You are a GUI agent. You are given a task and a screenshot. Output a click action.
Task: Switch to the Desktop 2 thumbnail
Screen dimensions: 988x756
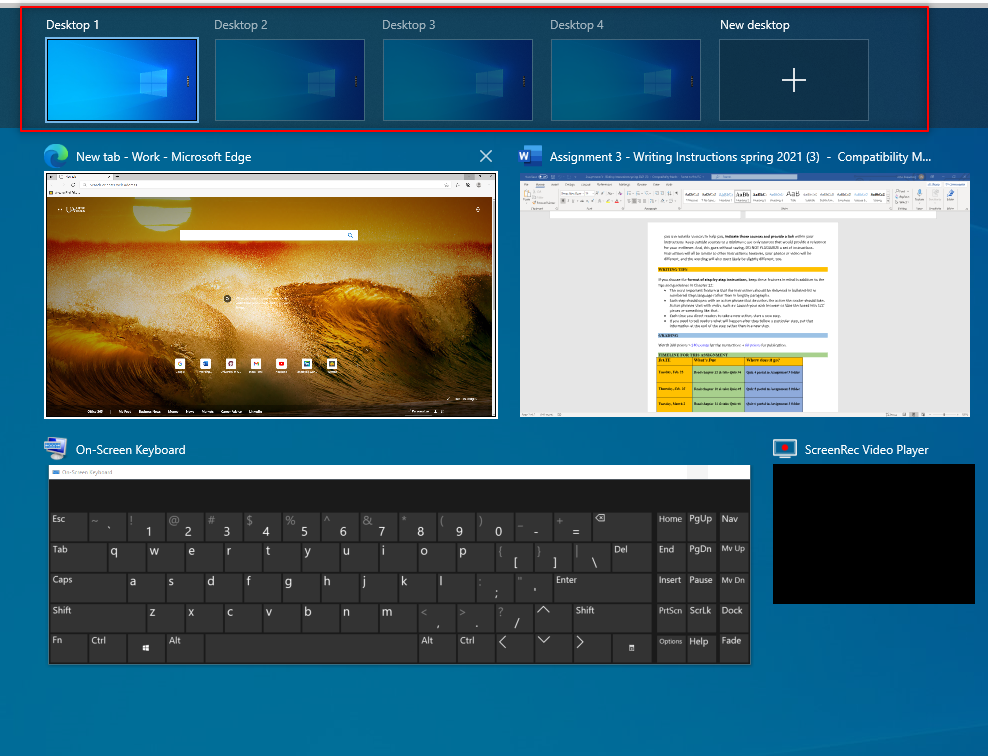290,80
